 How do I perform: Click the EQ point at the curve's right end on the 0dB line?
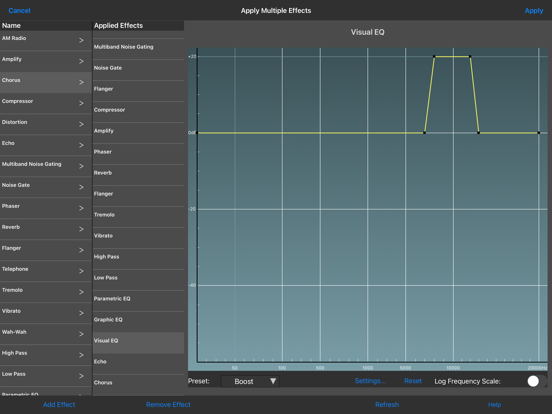tap(539, 133)
